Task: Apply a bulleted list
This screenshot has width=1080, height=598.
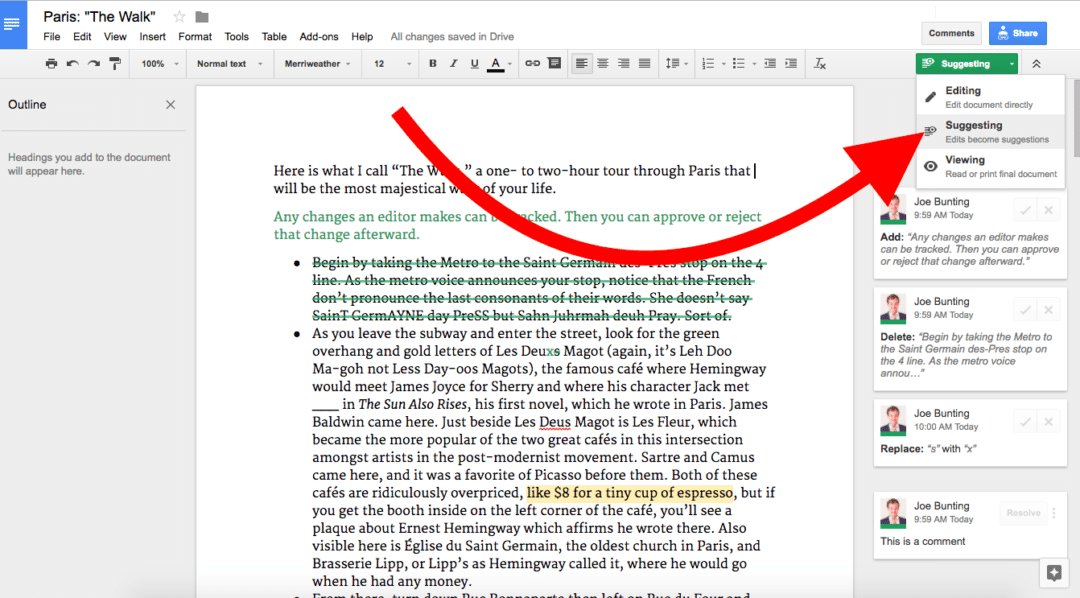Action: tap(737, 63)
